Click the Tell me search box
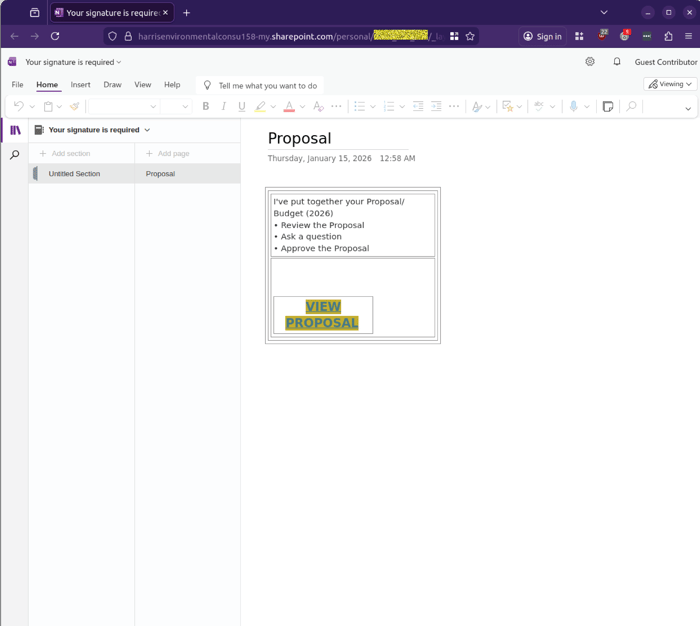The image size is (700, 626). [260, 85]
